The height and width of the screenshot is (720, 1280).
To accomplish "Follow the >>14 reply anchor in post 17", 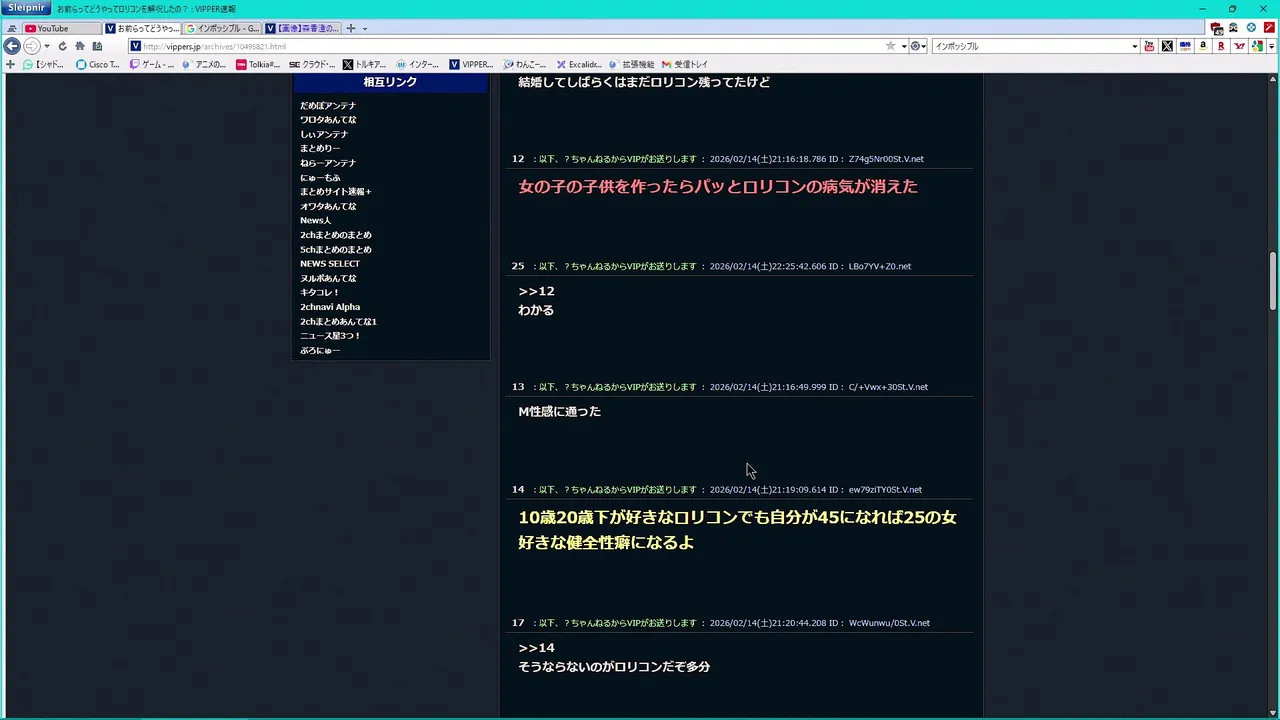I will coord(536,648).
